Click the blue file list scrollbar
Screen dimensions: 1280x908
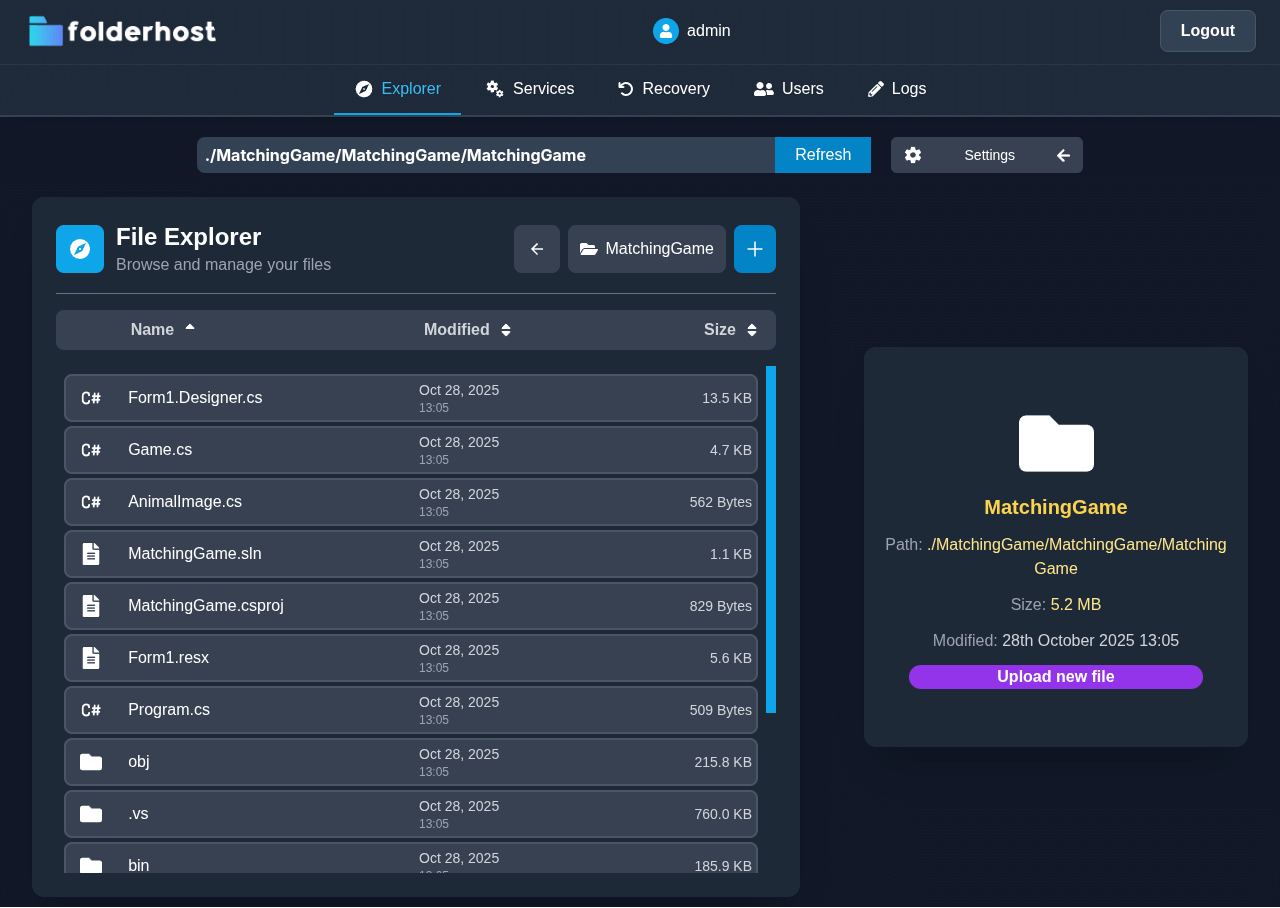tap(771, 539)
